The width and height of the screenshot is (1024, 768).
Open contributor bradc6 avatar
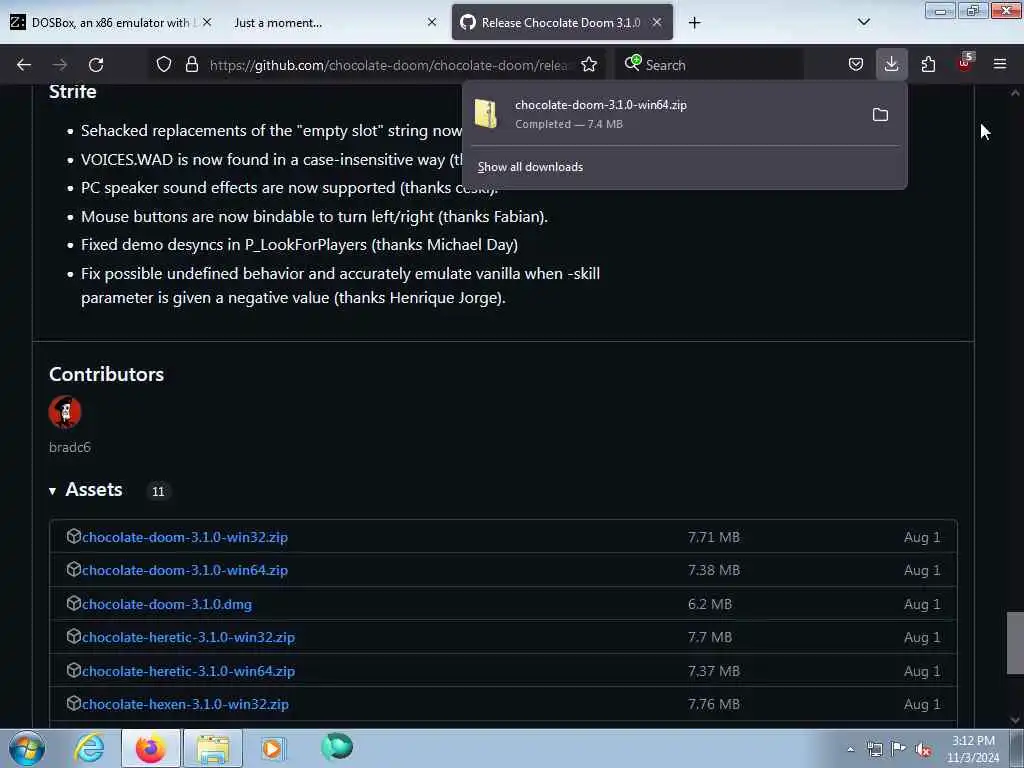click(65, 411)
